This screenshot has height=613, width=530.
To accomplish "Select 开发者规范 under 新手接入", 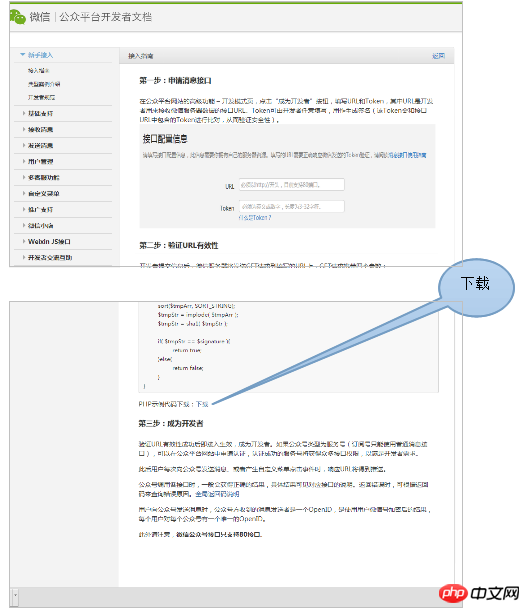I will (41, 97).
